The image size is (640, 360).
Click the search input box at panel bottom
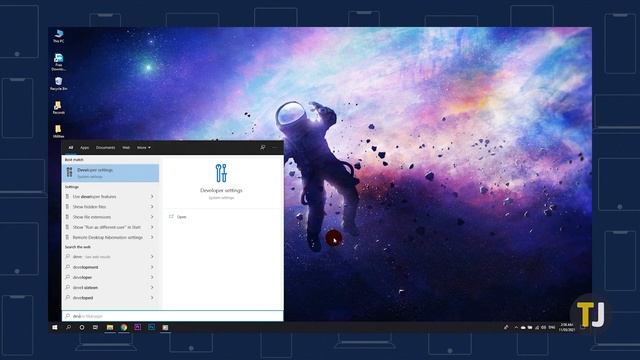coord(173,316)
